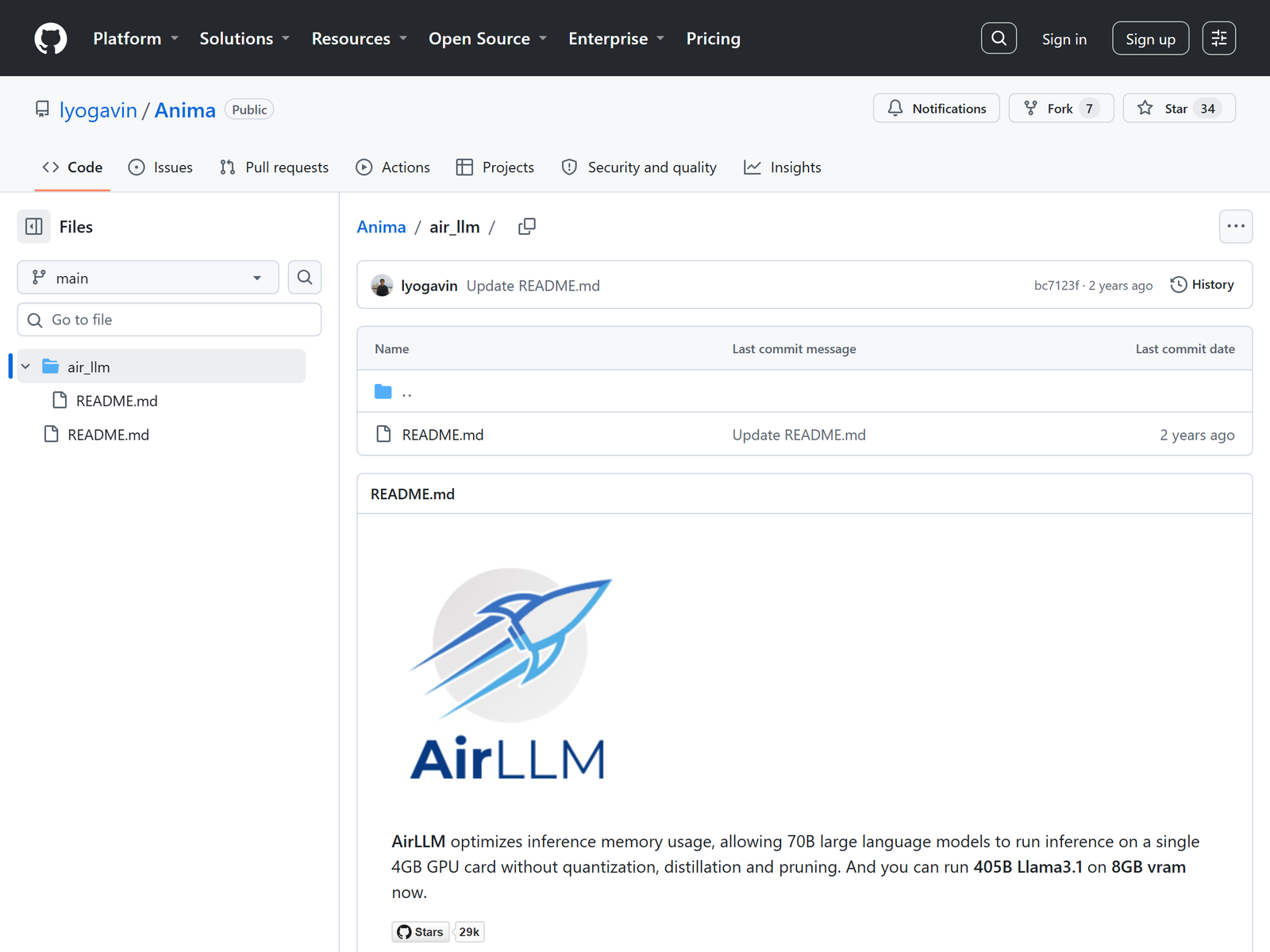Image resolution: width=1270 pixels, height=952 pixels.
Task: Expand the Solutions menu
Action: pos(244,38)
